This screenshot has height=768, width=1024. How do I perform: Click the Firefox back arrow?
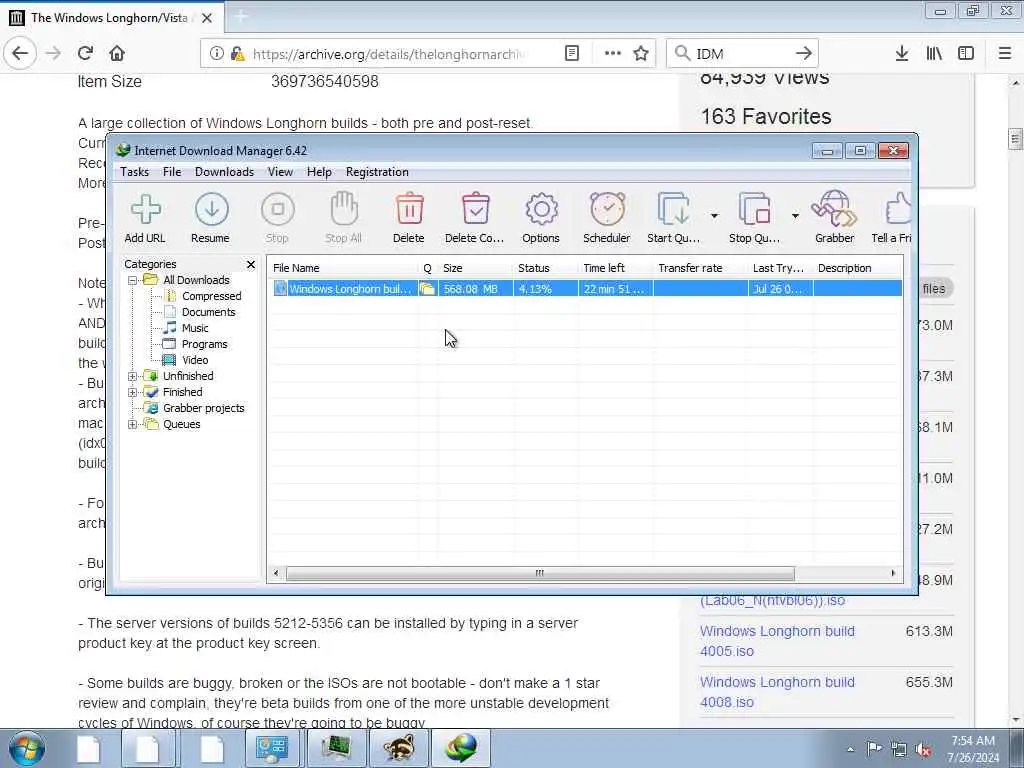(x=20, y=54)
